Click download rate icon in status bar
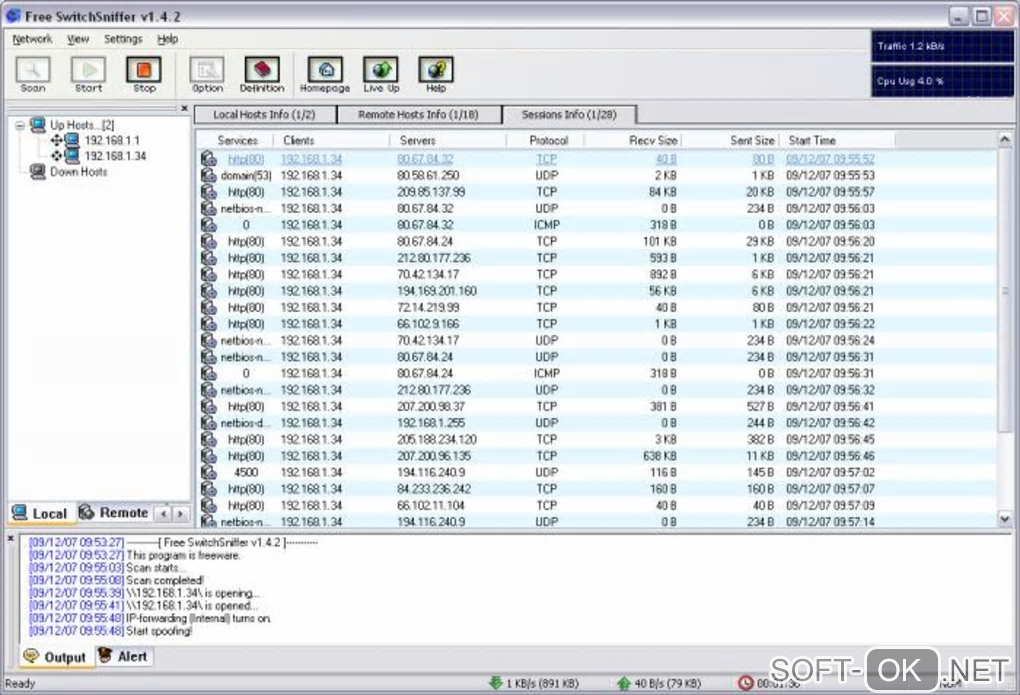The image size is (1020, 695). coord(496,683)
